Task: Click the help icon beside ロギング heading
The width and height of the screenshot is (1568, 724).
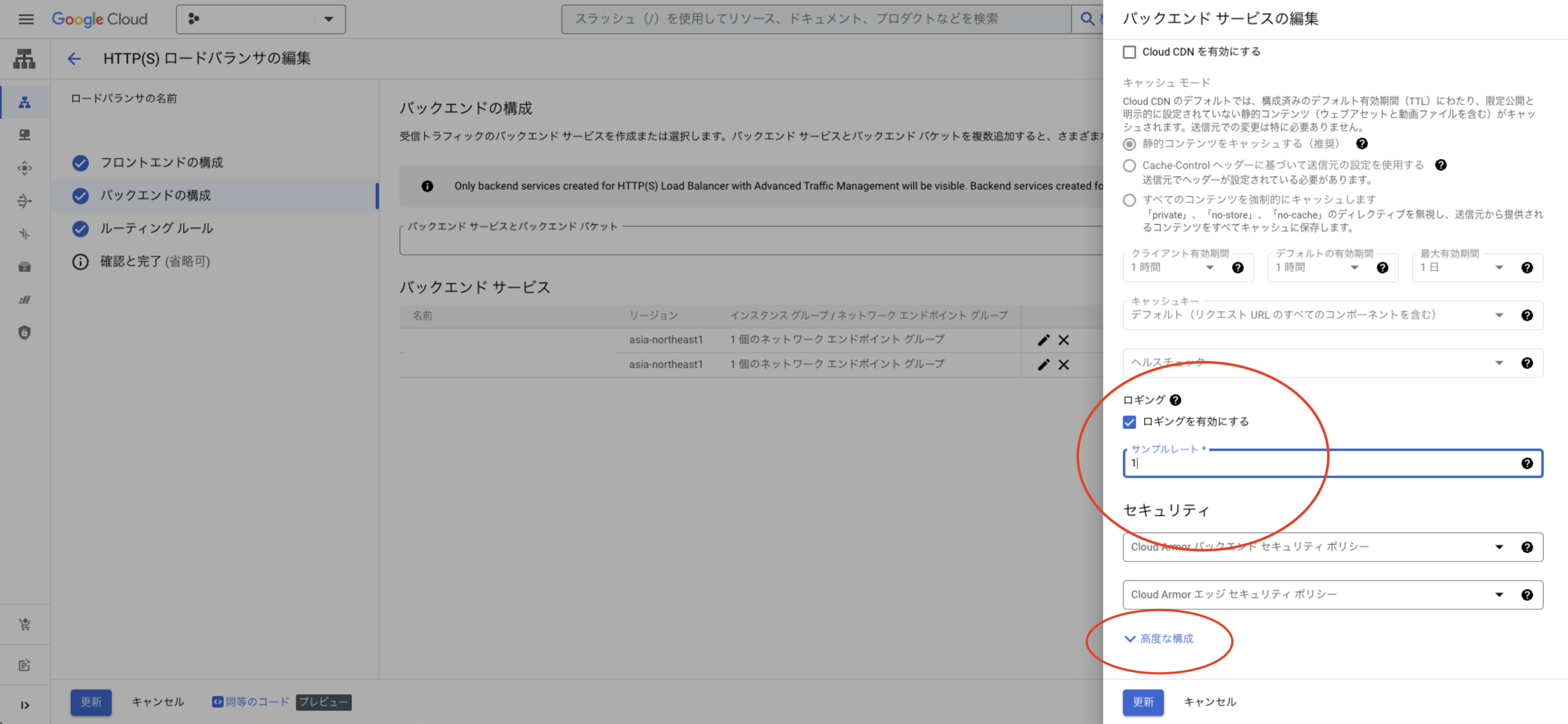Action: (x=1175, y=400)
